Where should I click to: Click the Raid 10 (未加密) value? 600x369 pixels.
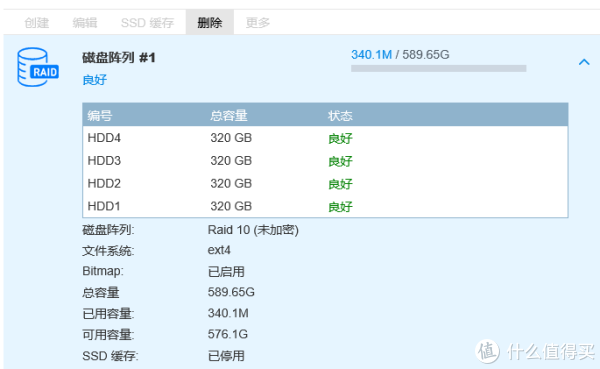(x=253, y=230)
